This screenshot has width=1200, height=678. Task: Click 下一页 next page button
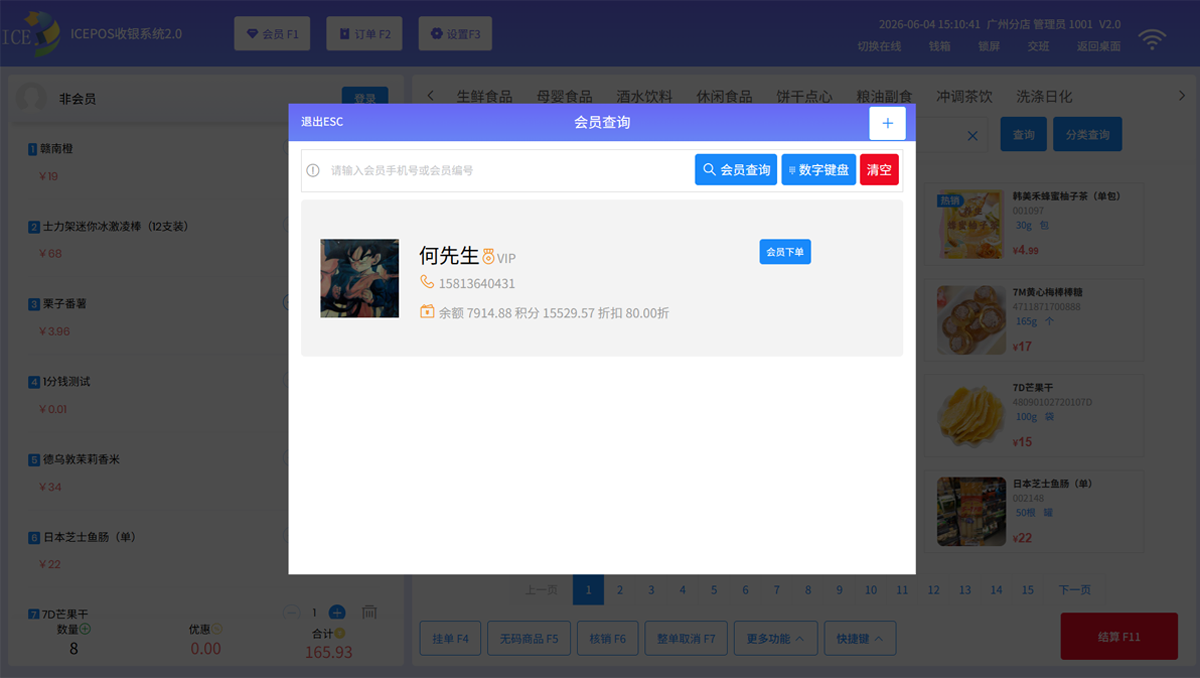click(x=1075, y=590)
